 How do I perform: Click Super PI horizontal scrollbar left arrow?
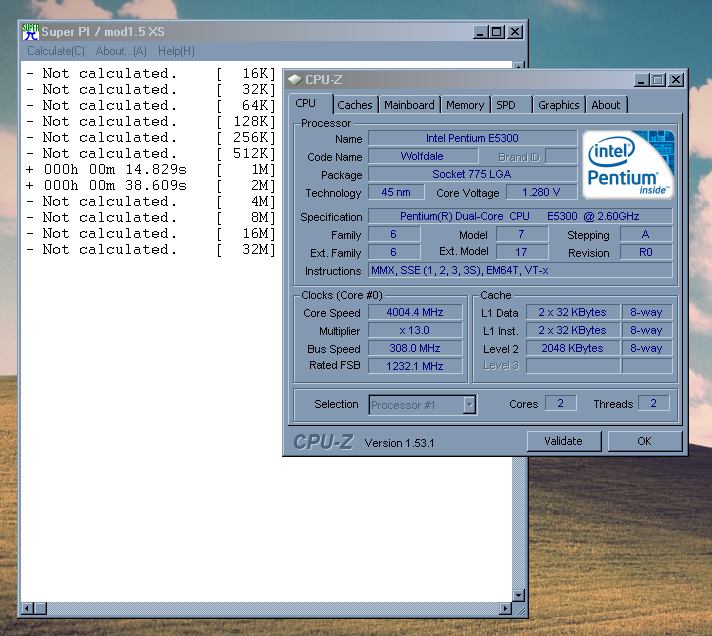[27, 608]
